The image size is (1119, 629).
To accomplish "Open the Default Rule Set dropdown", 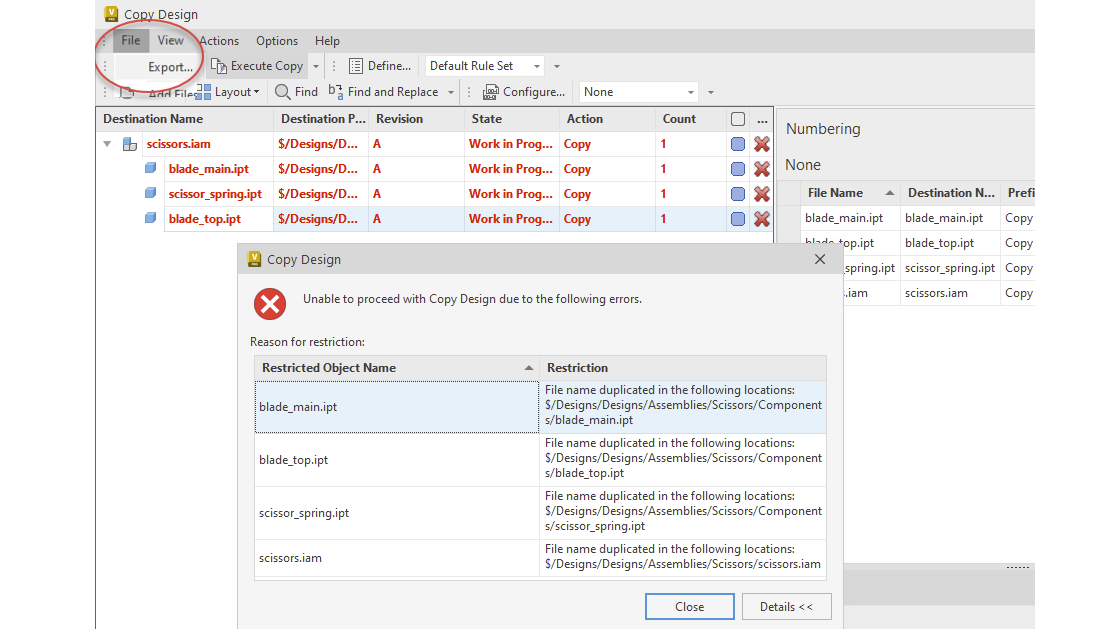I will tap(537, 66).
